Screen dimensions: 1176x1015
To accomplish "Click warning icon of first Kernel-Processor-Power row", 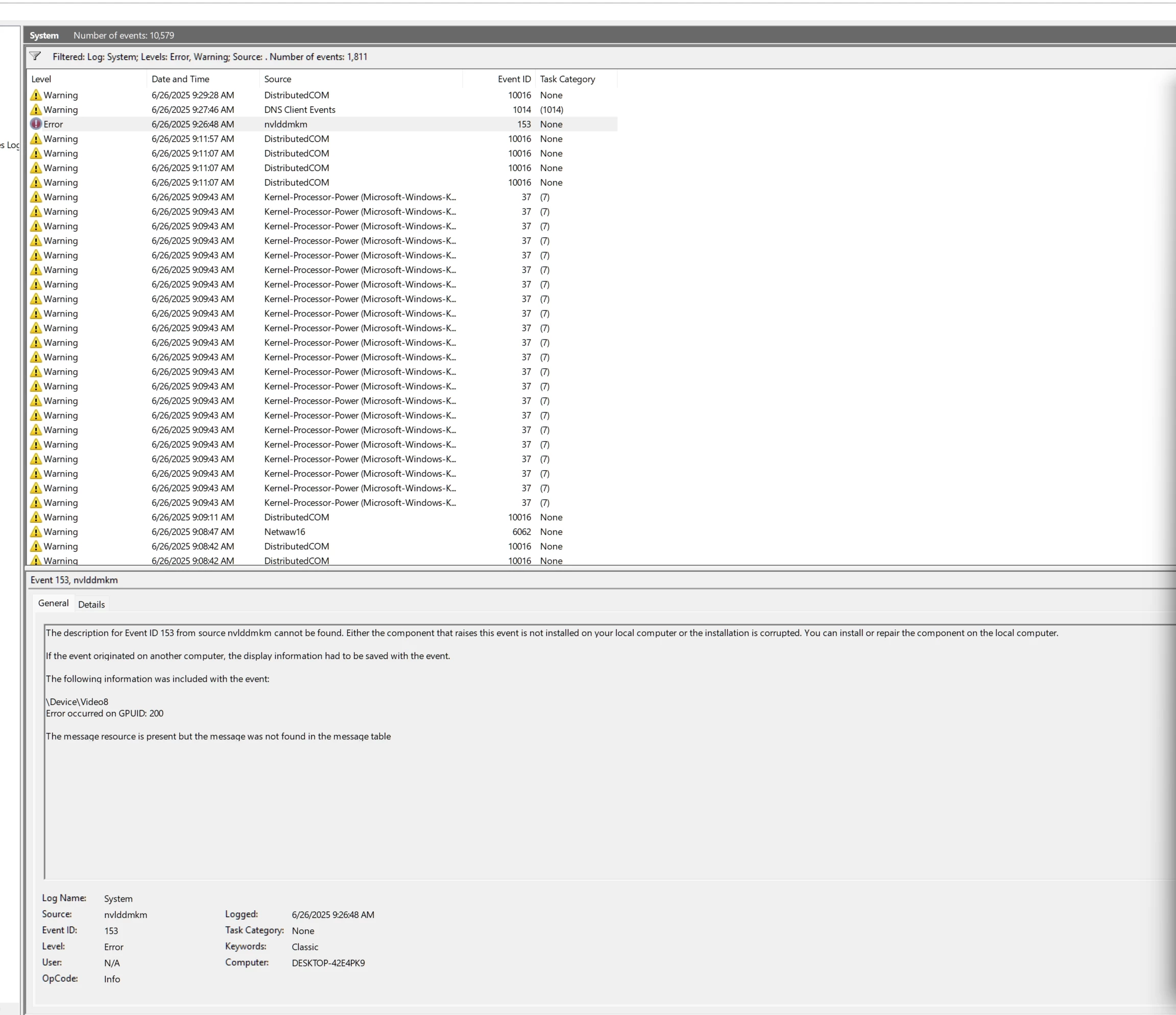I will [36, 197].
